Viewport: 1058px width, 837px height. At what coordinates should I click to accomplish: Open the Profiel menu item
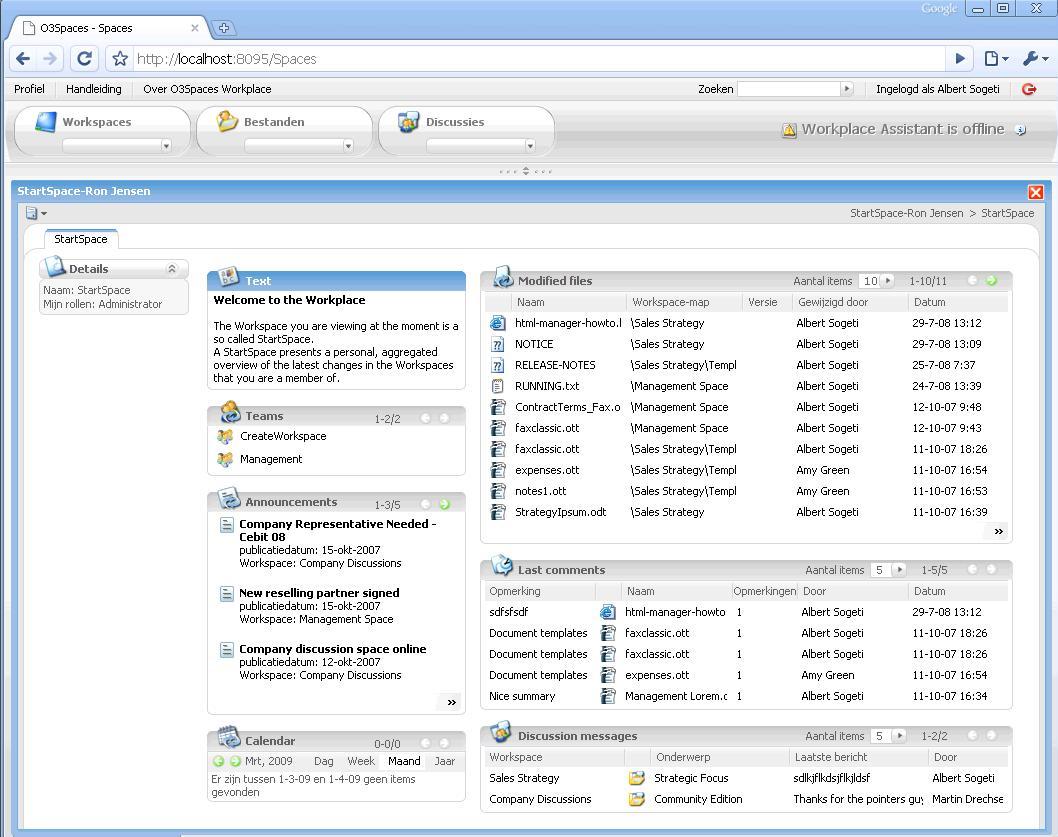tap(30, 89)
